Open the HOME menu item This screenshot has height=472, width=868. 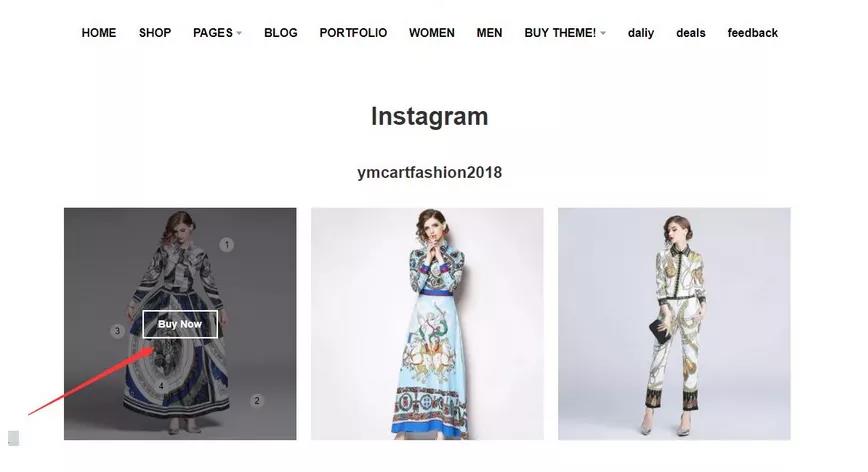[99, 33]
